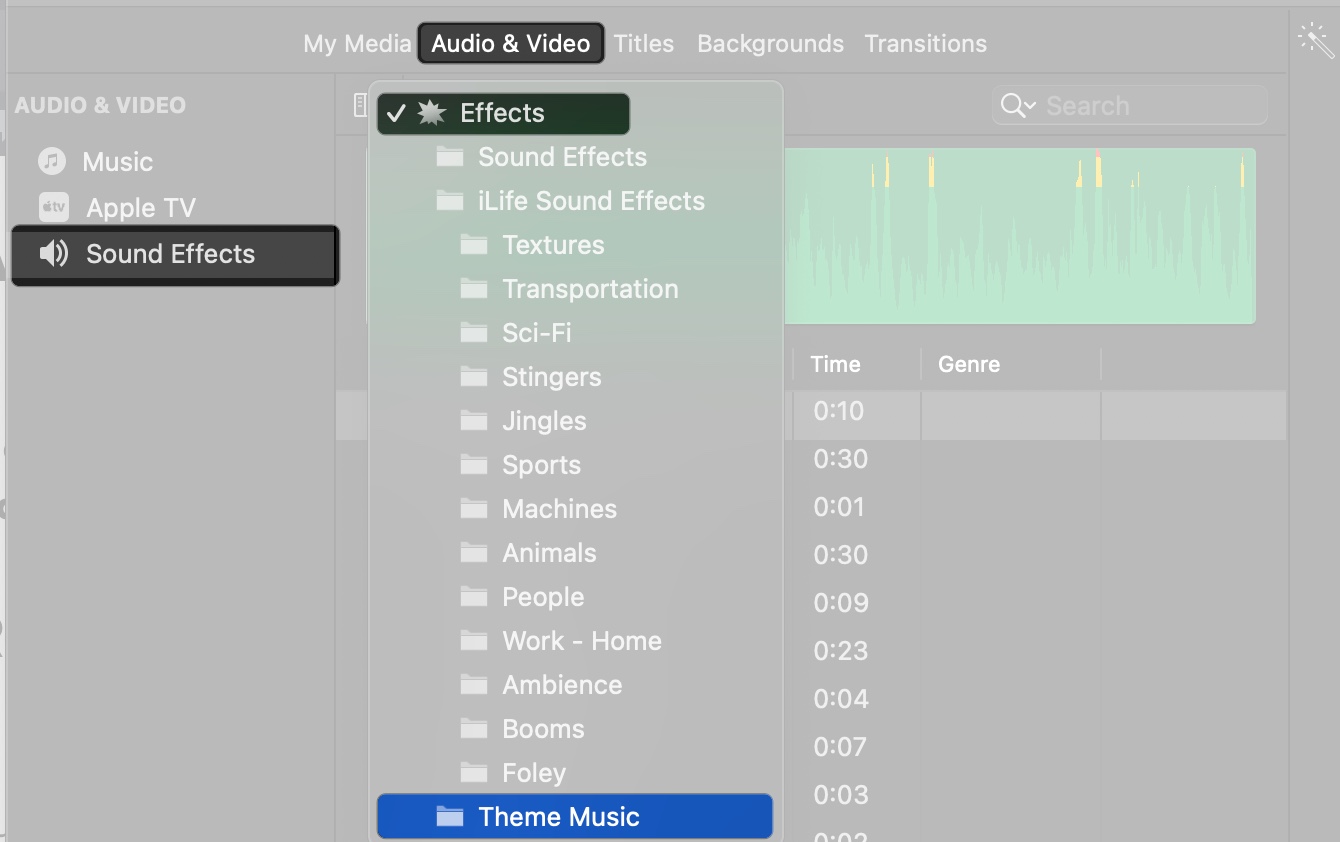Screen dimensions: 1340x842
Task: Click the auto-enhance magic wand icon
Action: 1314,40
